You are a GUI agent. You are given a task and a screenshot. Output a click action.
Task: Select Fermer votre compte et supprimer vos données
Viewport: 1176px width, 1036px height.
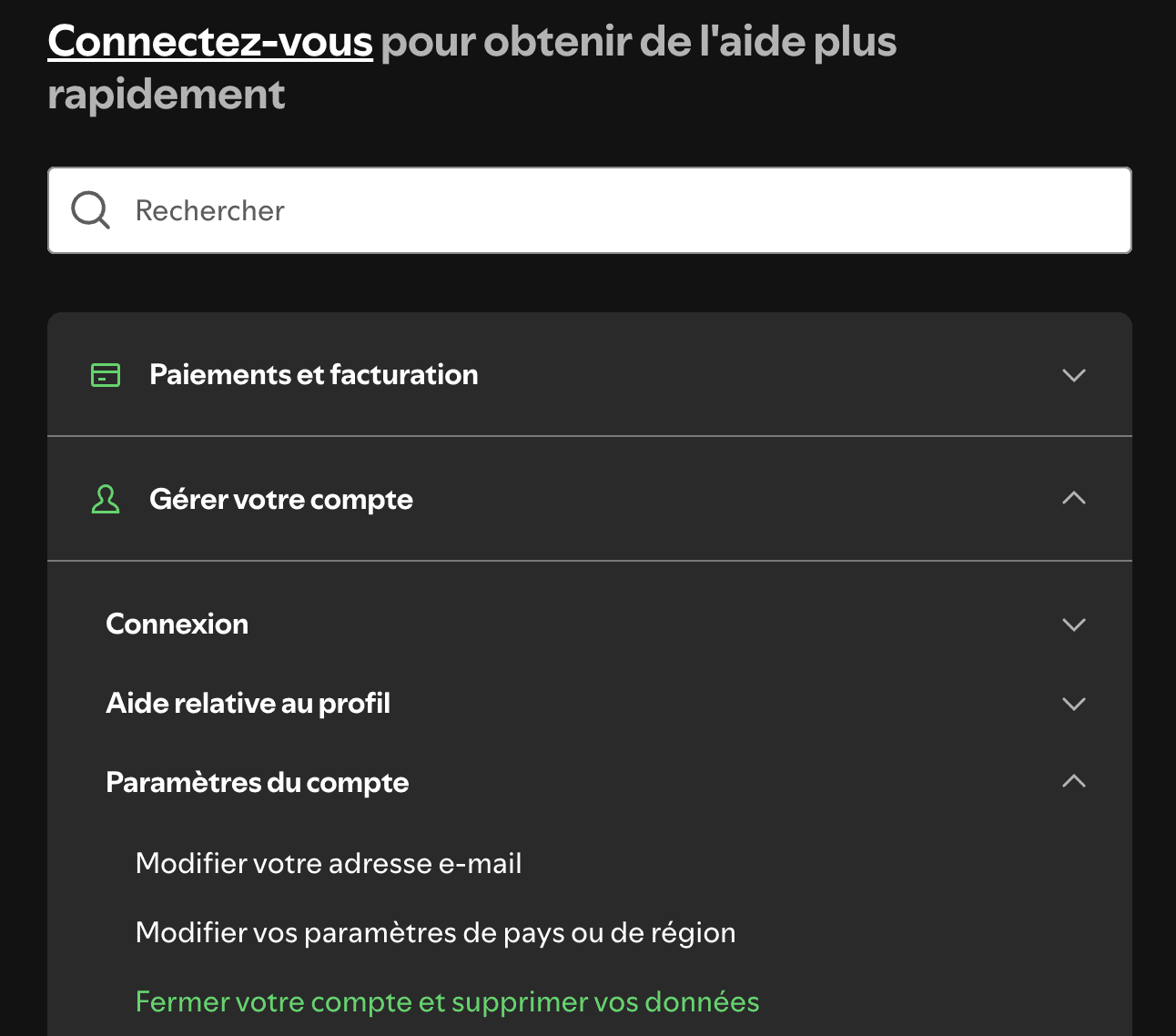tap(447, 1000)
